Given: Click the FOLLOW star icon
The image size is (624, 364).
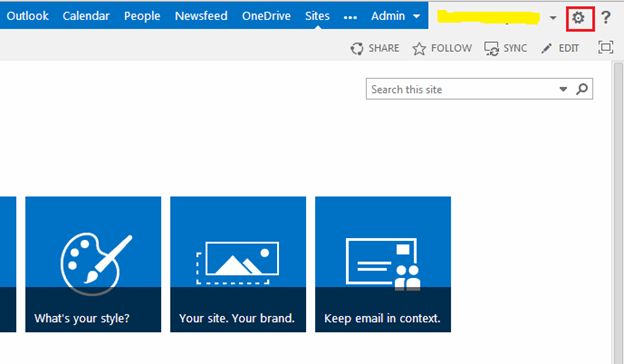Looking at the screenshot, I should point(419,49).
